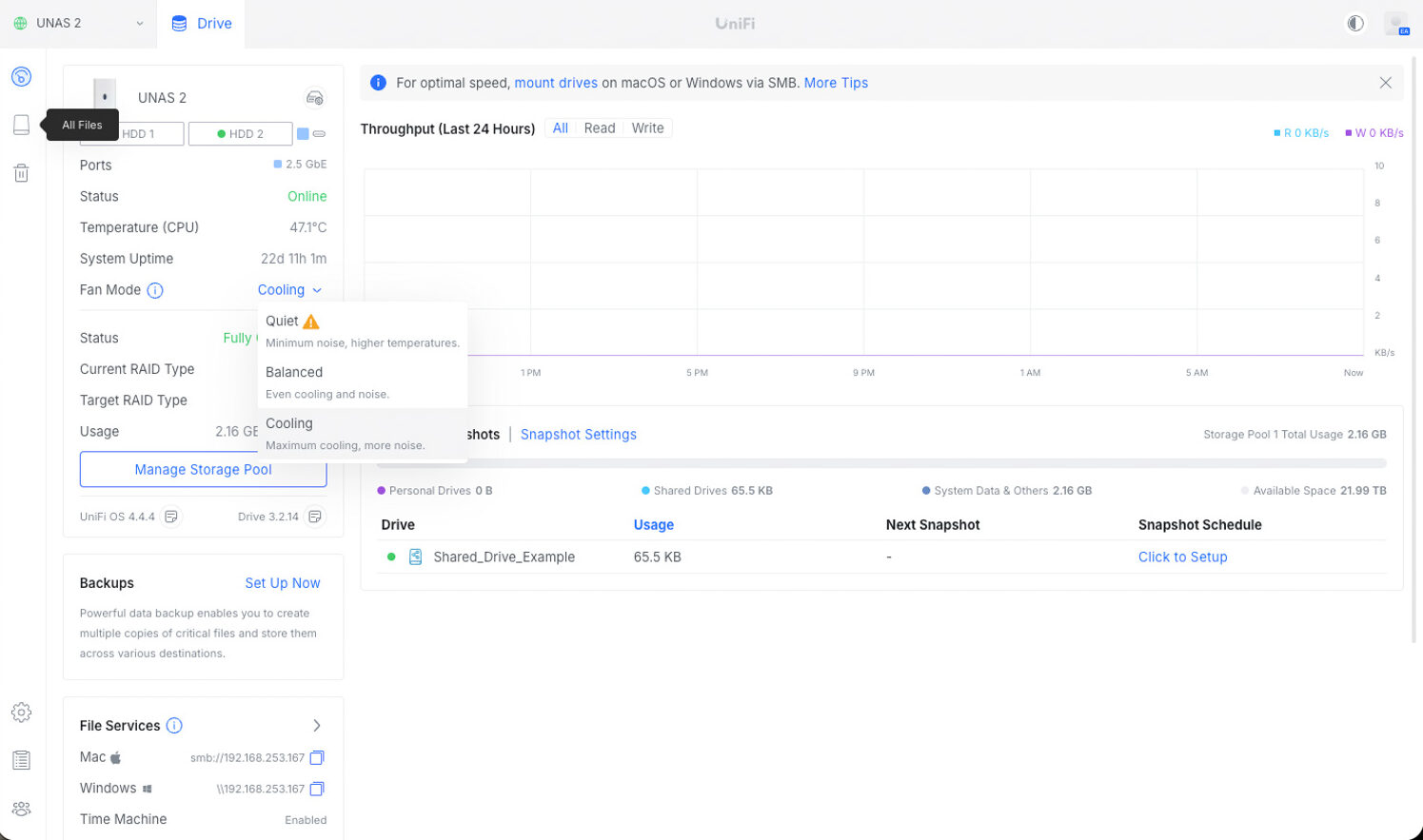Click the Manage Storage Pool button
Image resolution: width=1423 pixels, height=840 pixels.
pos(203,470)
